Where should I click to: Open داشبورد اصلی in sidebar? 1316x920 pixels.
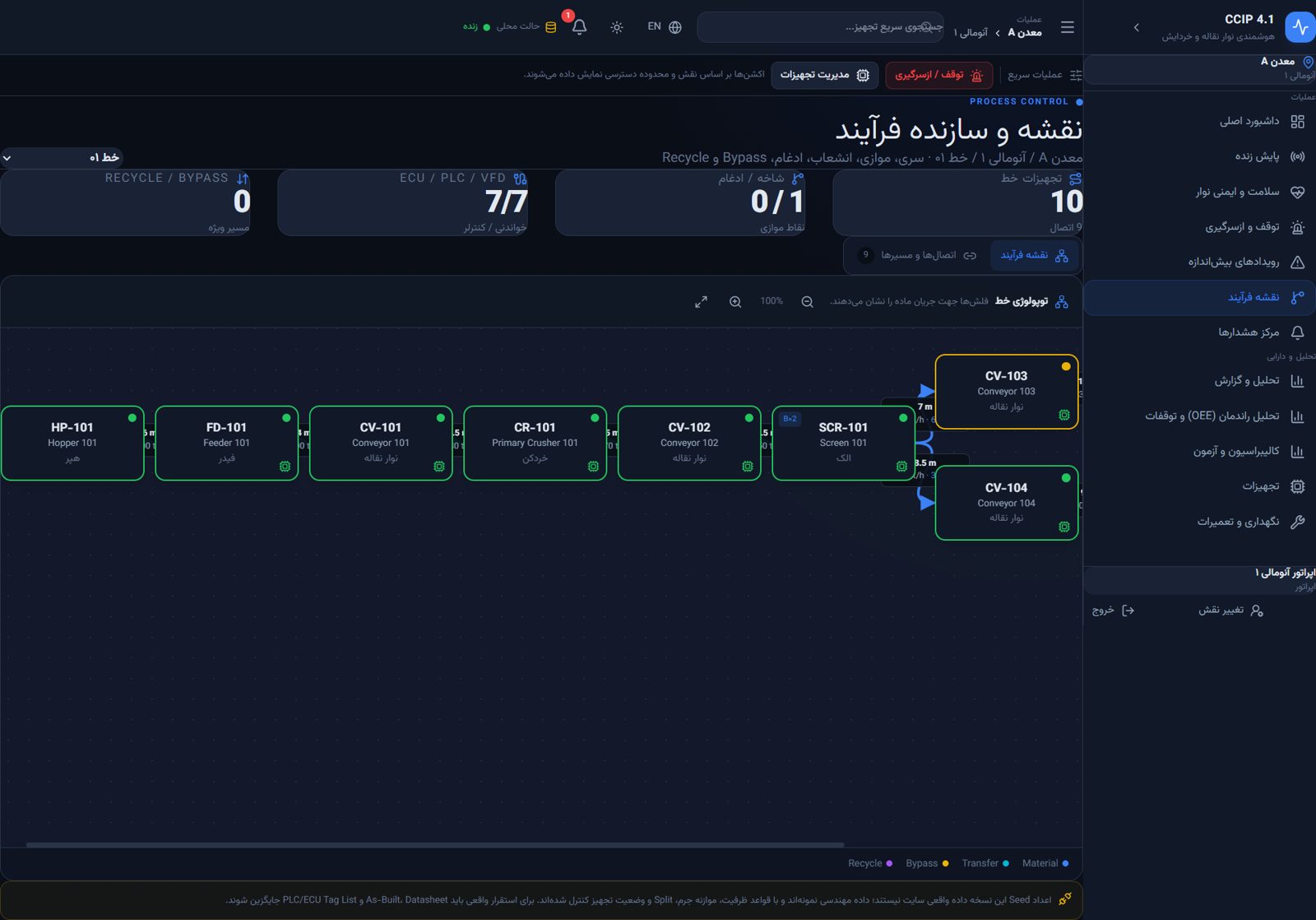click(1199, 122)
